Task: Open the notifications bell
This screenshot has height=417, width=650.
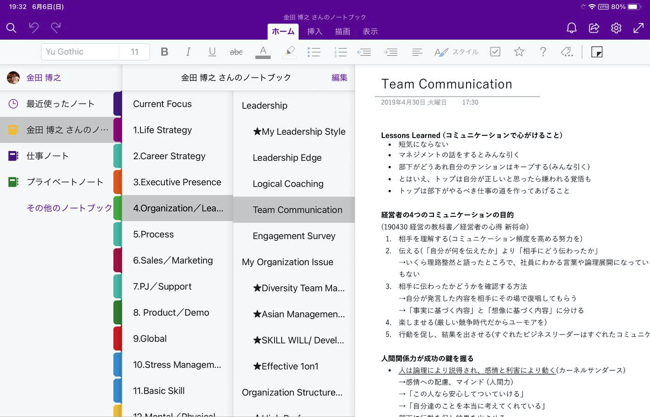Action: (571, 29)
